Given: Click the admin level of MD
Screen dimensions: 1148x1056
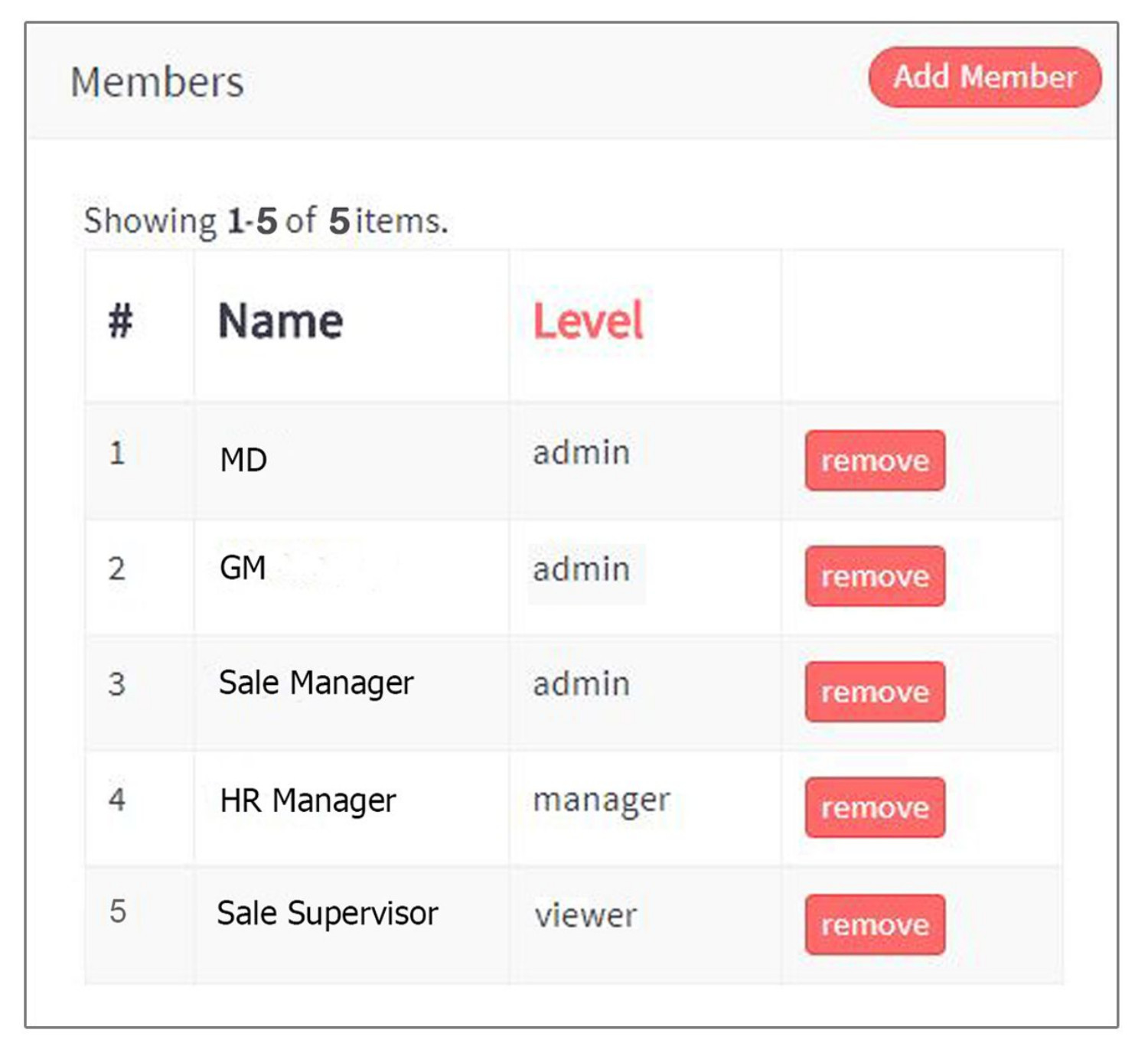Looking at the screenshot, I should click(582, 453).
